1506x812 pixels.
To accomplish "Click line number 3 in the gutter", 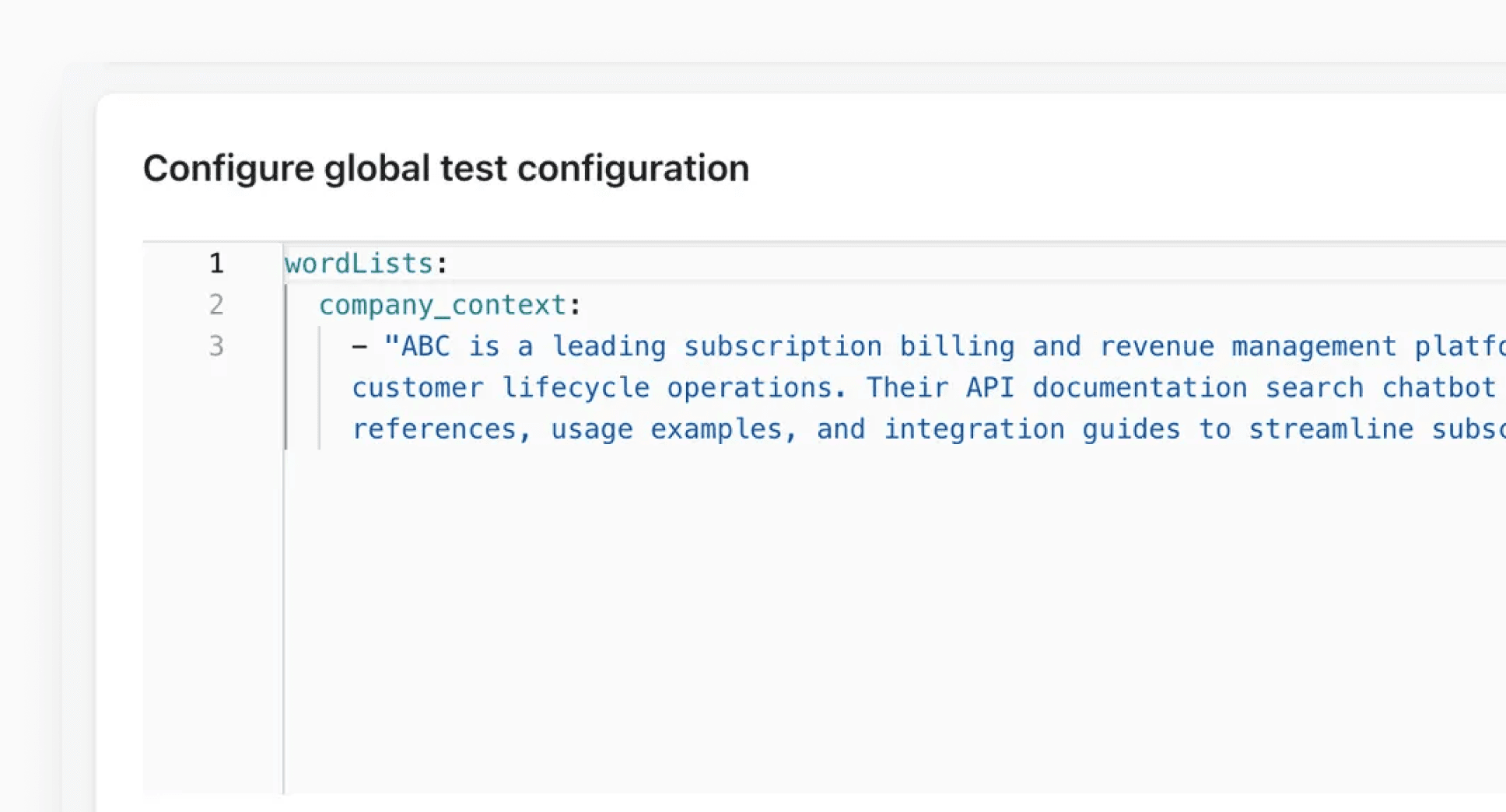I will coord(217,345).
